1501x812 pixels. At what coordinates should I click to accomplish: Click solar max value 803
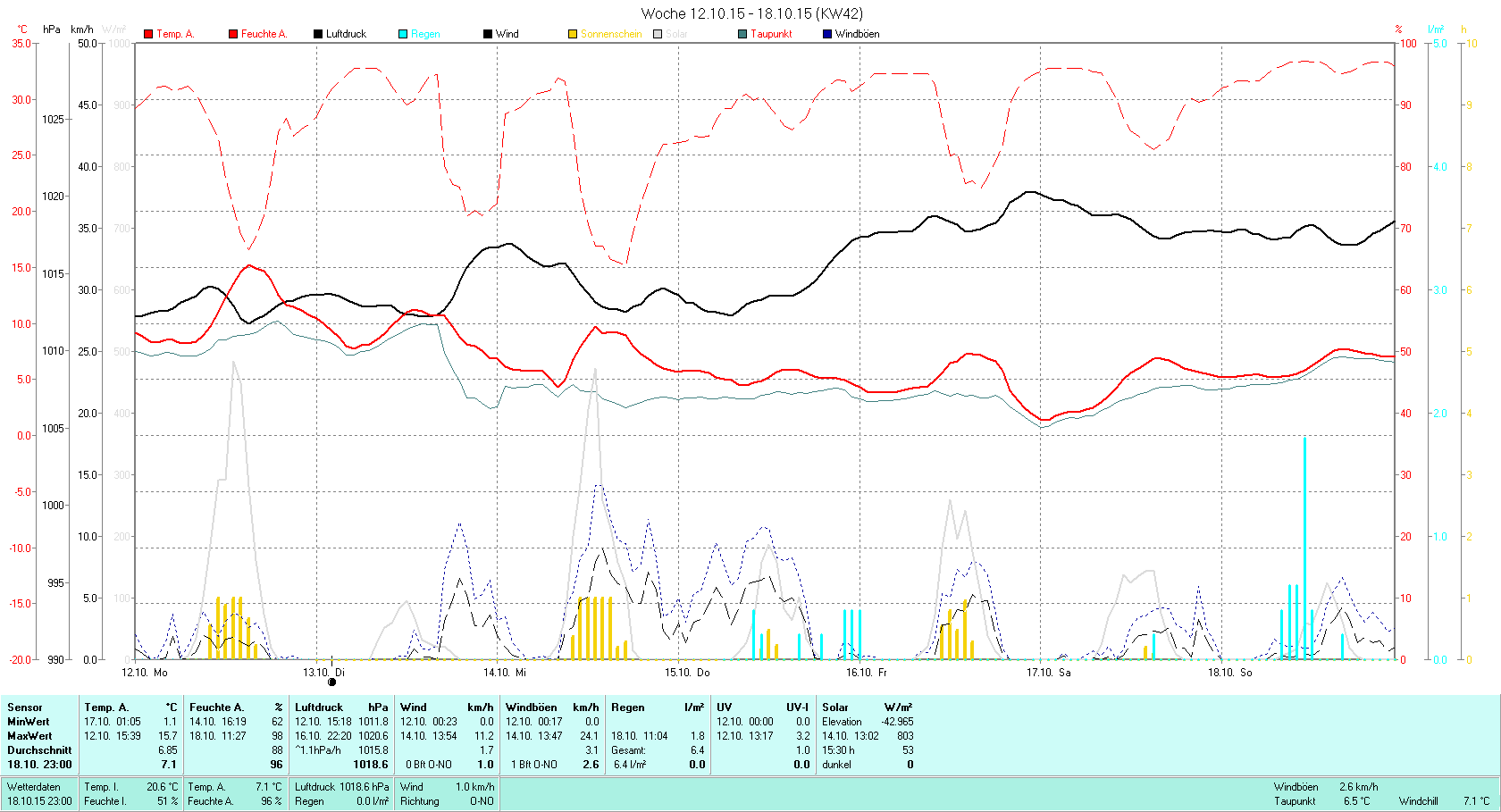pos(906,736)
